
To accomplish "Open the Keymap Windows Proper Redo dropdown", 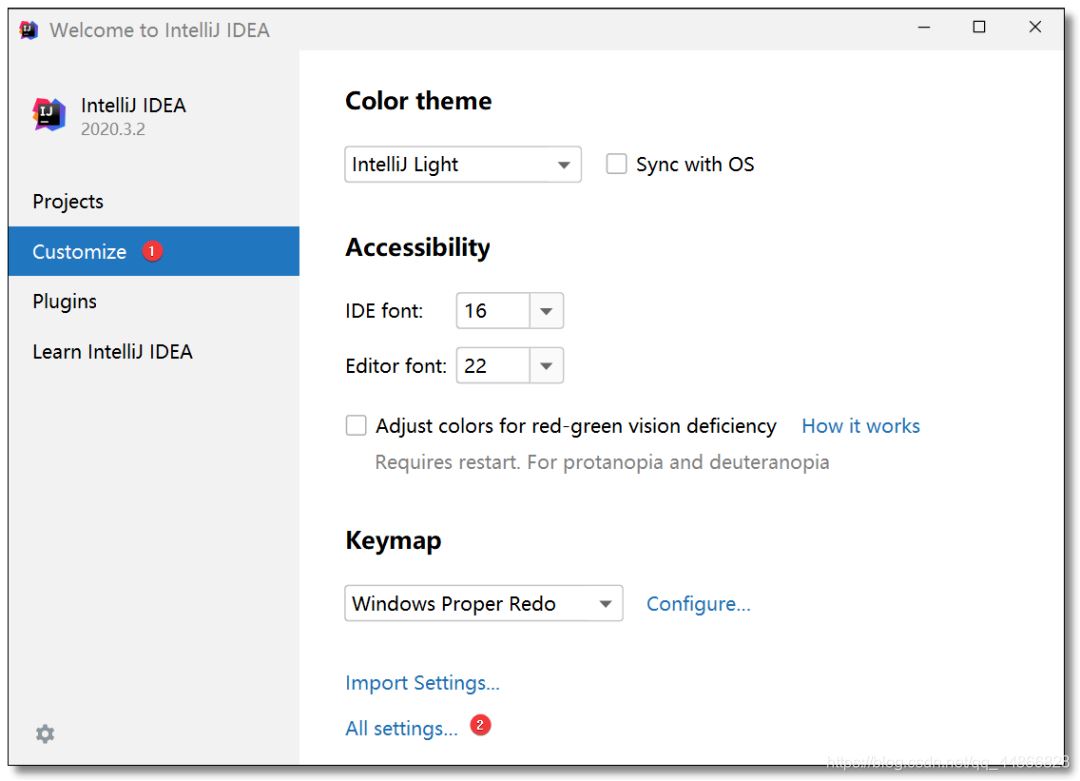I will (x=483, y=604).
